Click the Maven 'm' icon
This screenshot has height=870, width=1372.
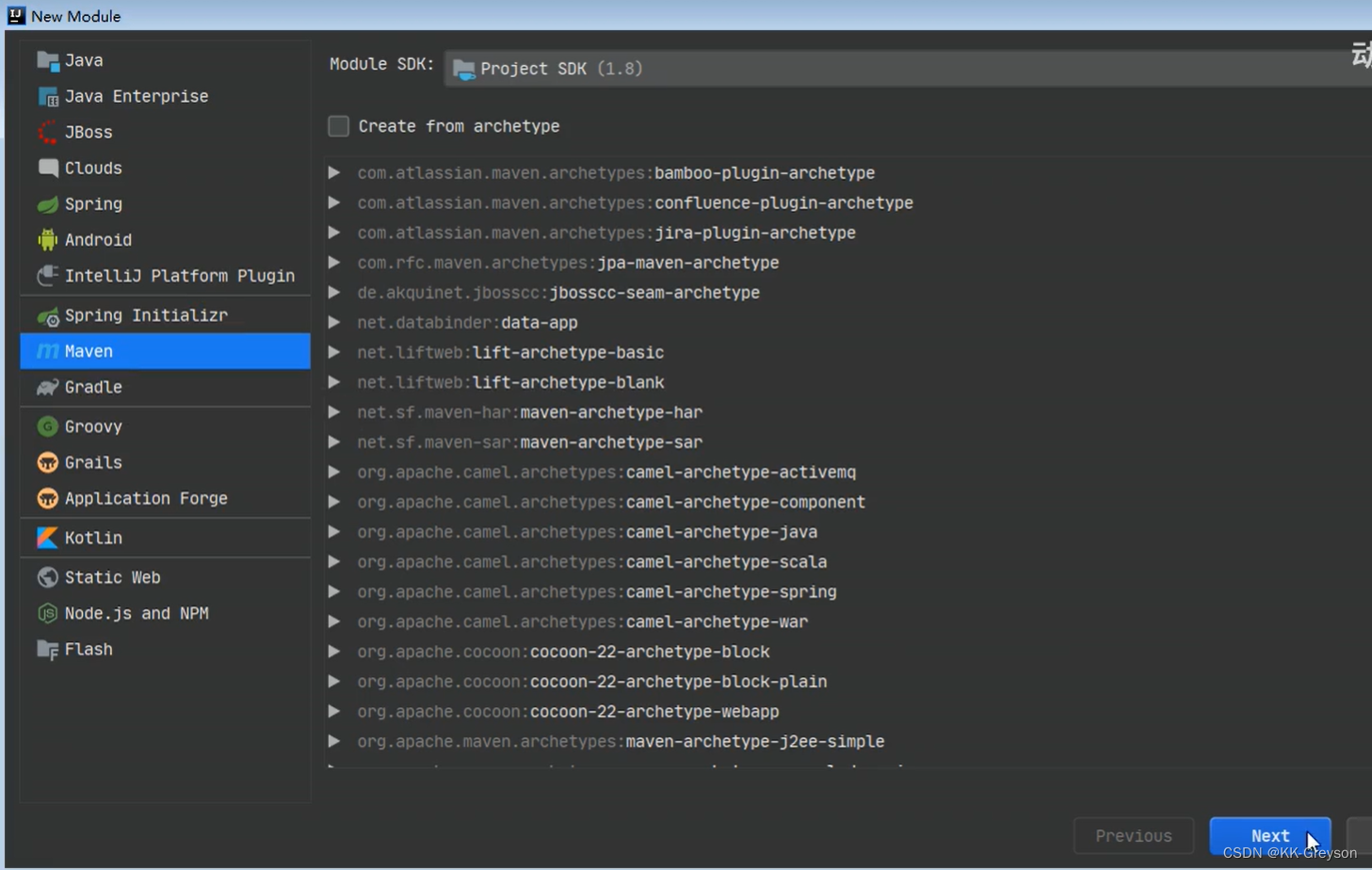(47, 351)
